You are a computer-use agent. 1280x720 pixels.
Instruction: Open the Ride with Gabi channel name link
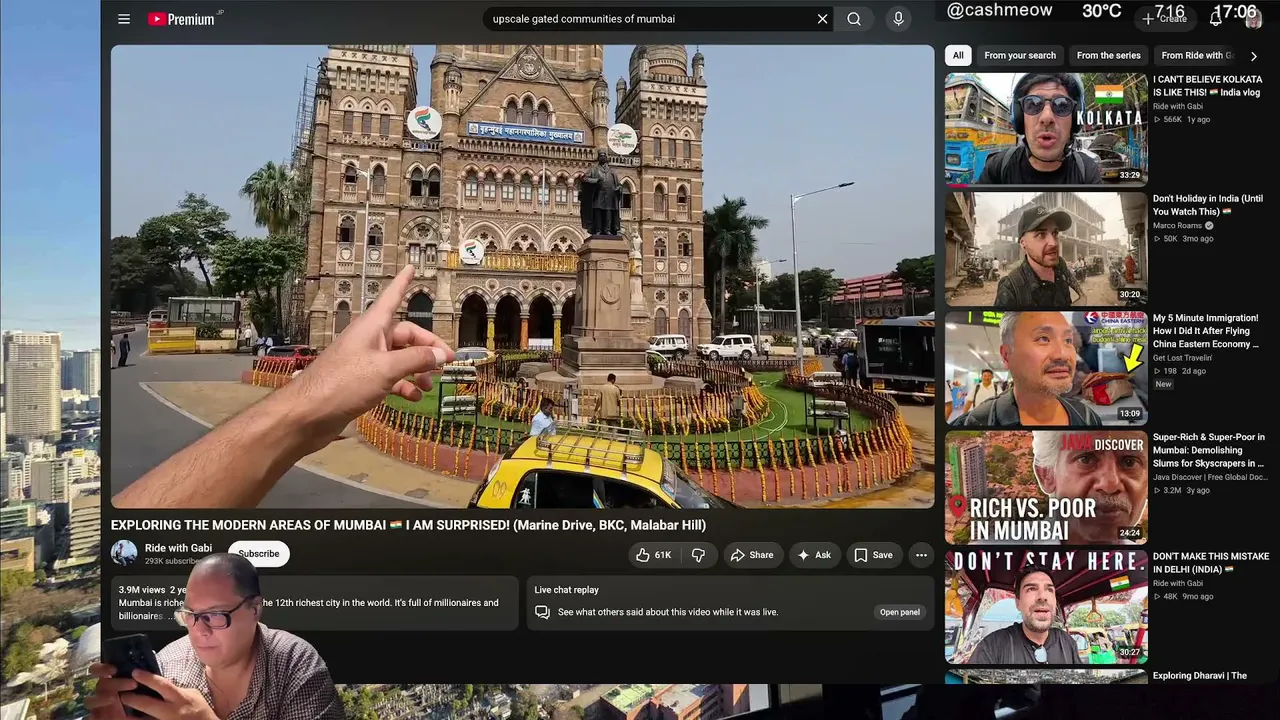click(x=178, y=548)
